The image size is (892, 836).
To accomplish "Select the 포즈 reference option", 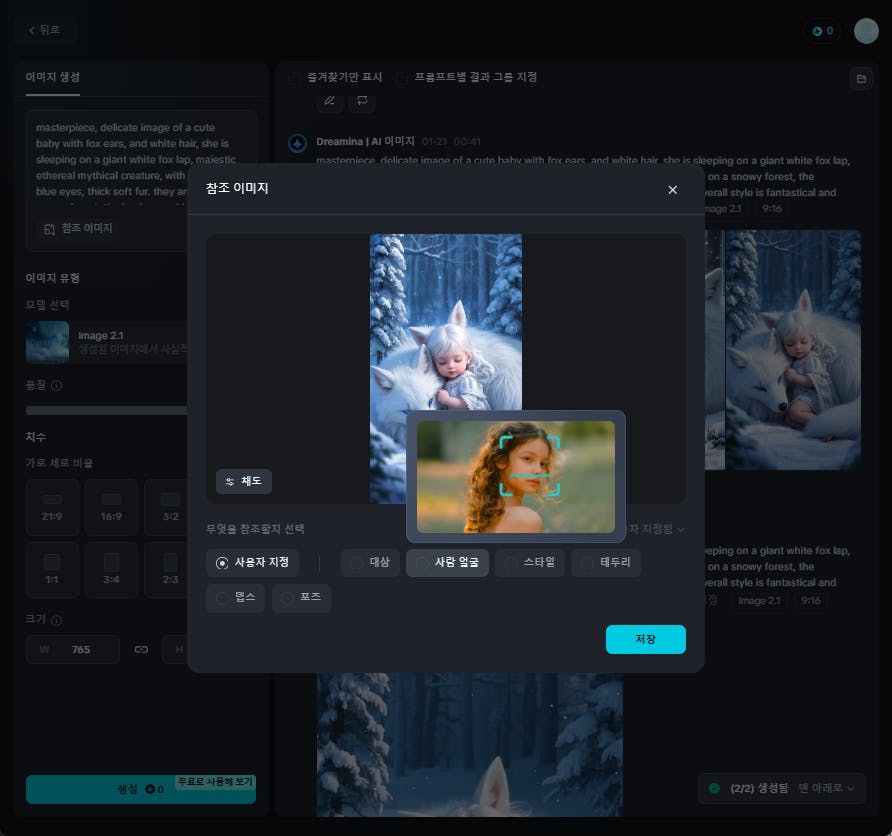I will tap(302, 597).
